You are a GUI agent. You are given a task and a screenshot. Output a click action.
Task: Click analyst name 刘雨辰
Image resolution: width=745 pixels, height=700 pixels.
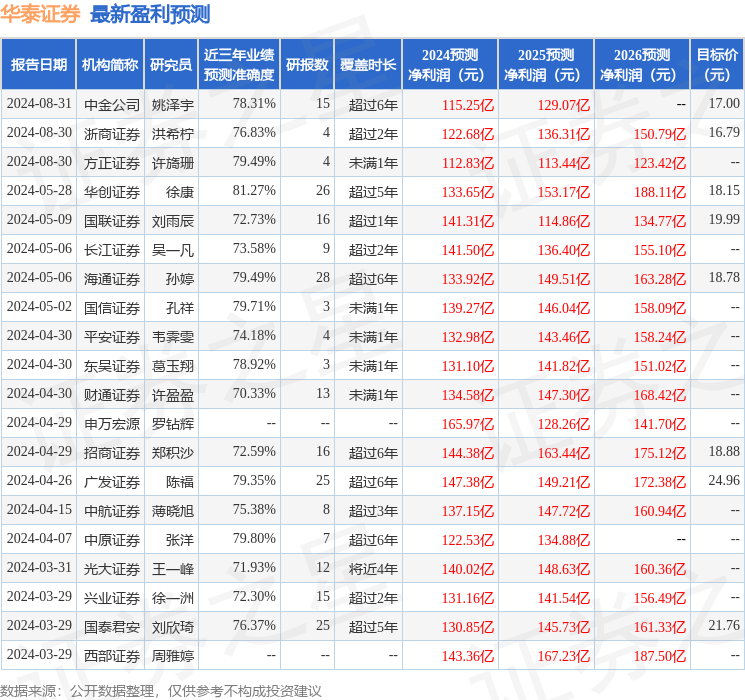point(173,221)
